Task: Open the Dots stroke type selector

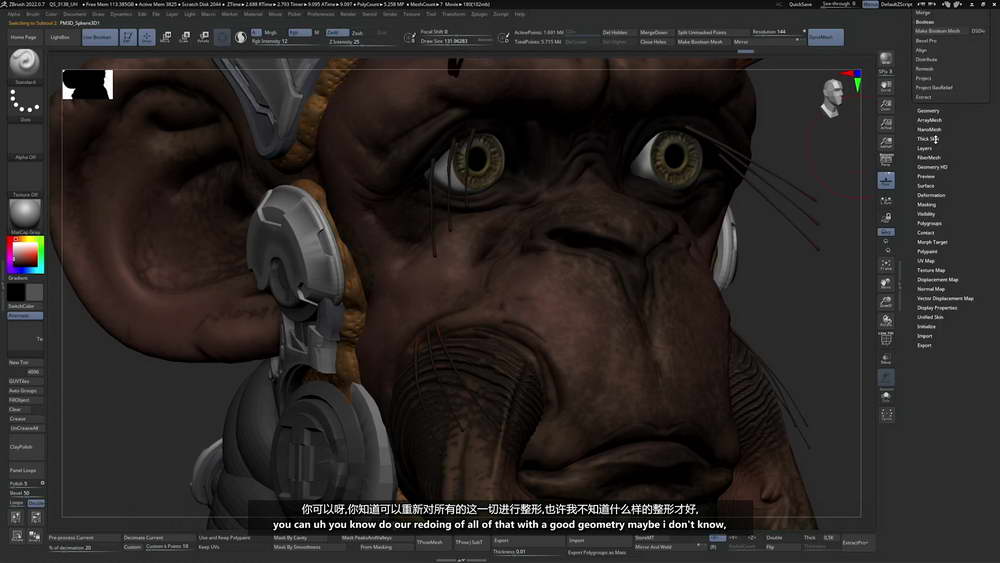Action: tap(25, 102)
